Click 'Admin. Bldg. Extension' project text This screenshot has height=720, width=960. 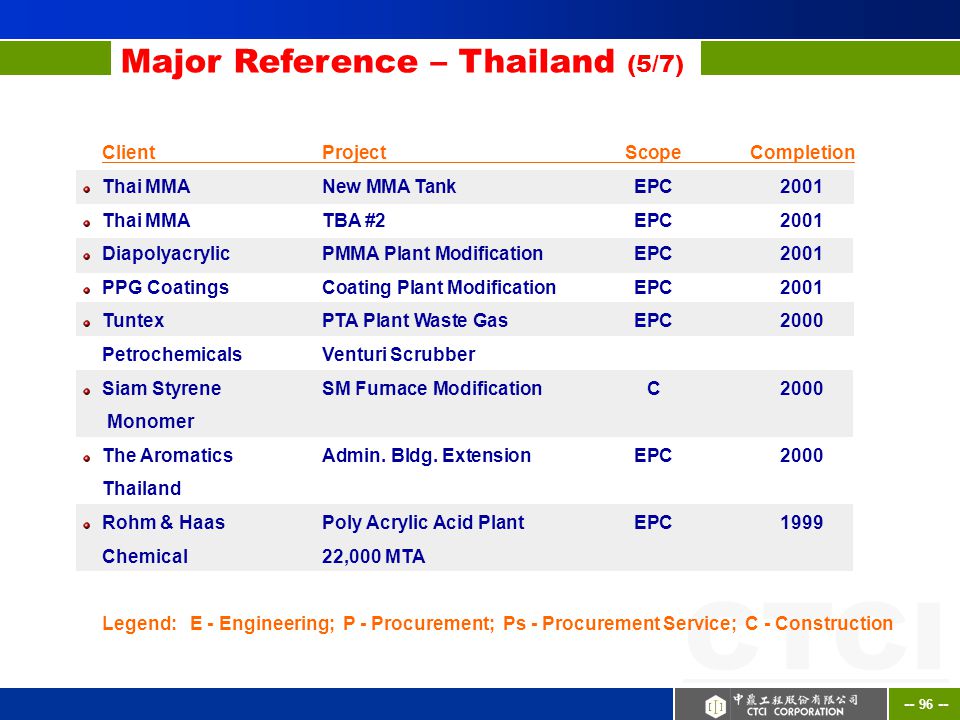tap(426, 455)
